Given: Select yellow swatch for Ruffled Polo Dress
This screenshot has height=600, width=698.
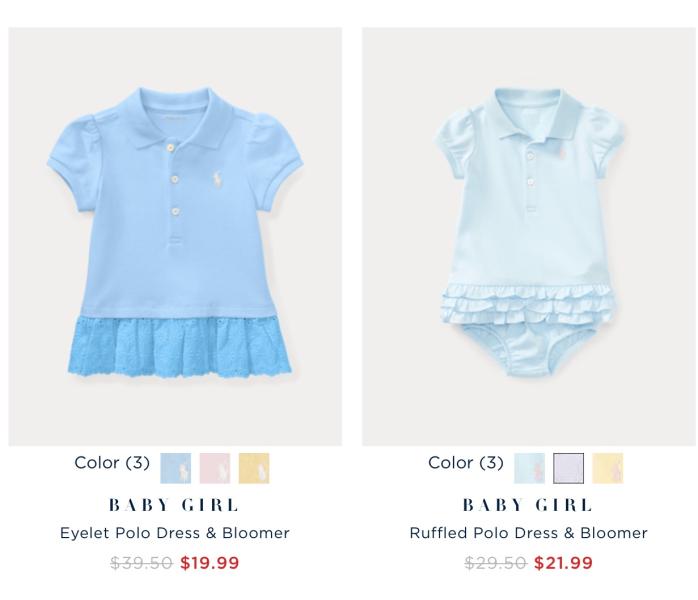Looking at the screenshot, I should coord(608,468).
